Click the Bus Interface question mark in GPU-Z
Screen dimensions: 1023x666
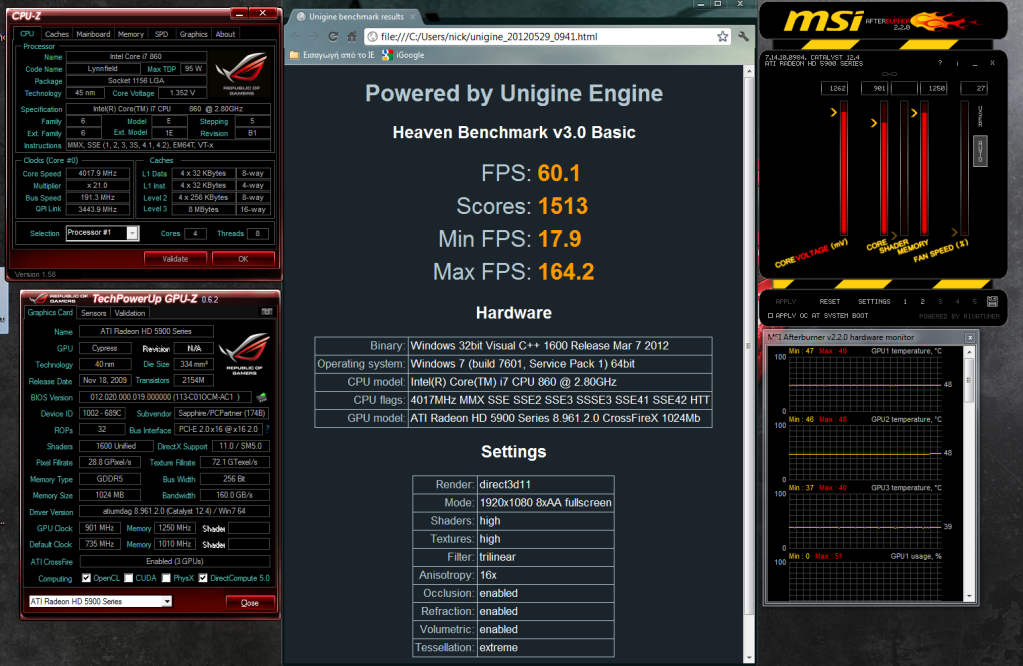[267, 429]
